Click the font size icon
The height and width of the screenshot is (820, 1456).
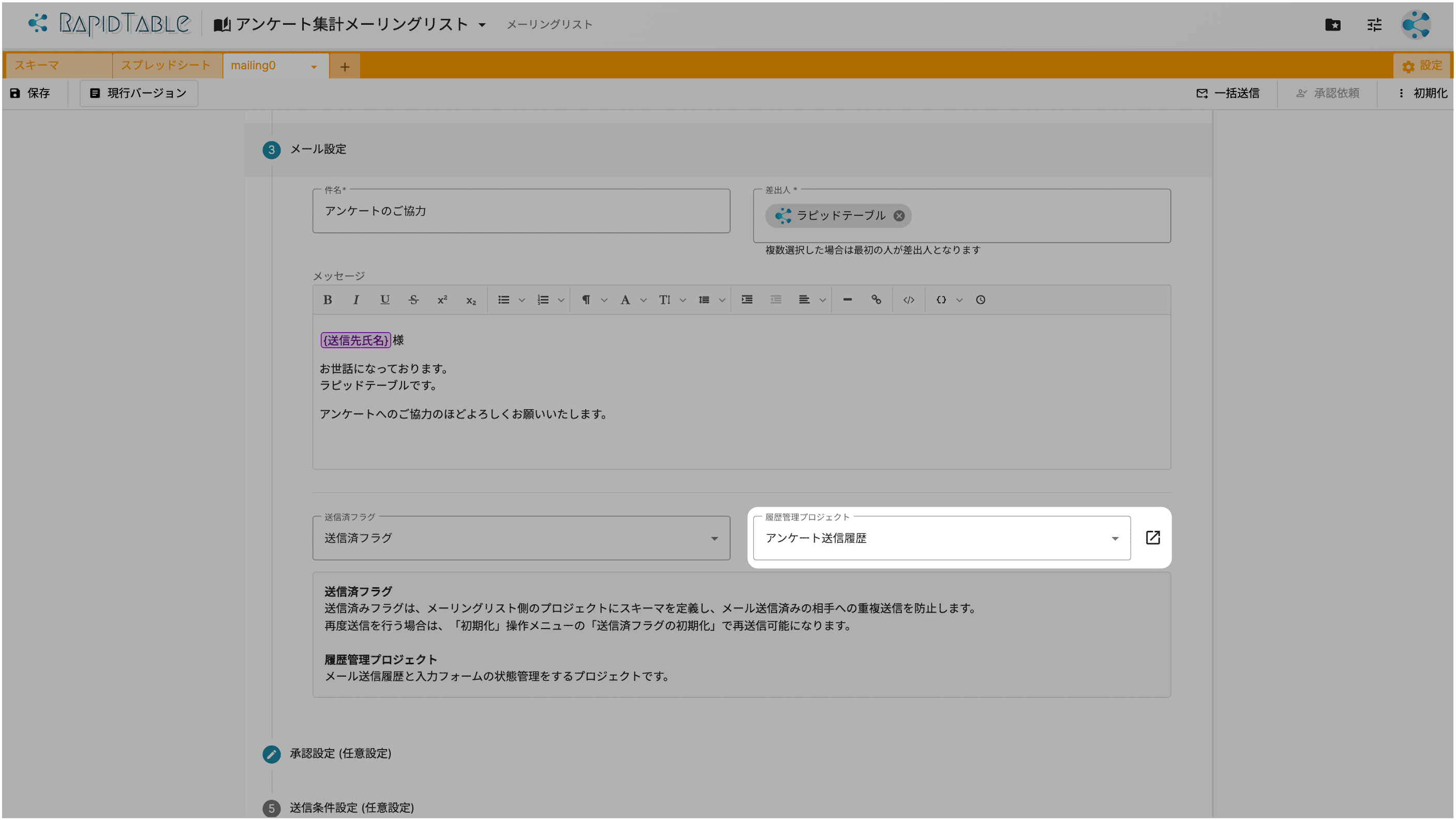point(665,300)
